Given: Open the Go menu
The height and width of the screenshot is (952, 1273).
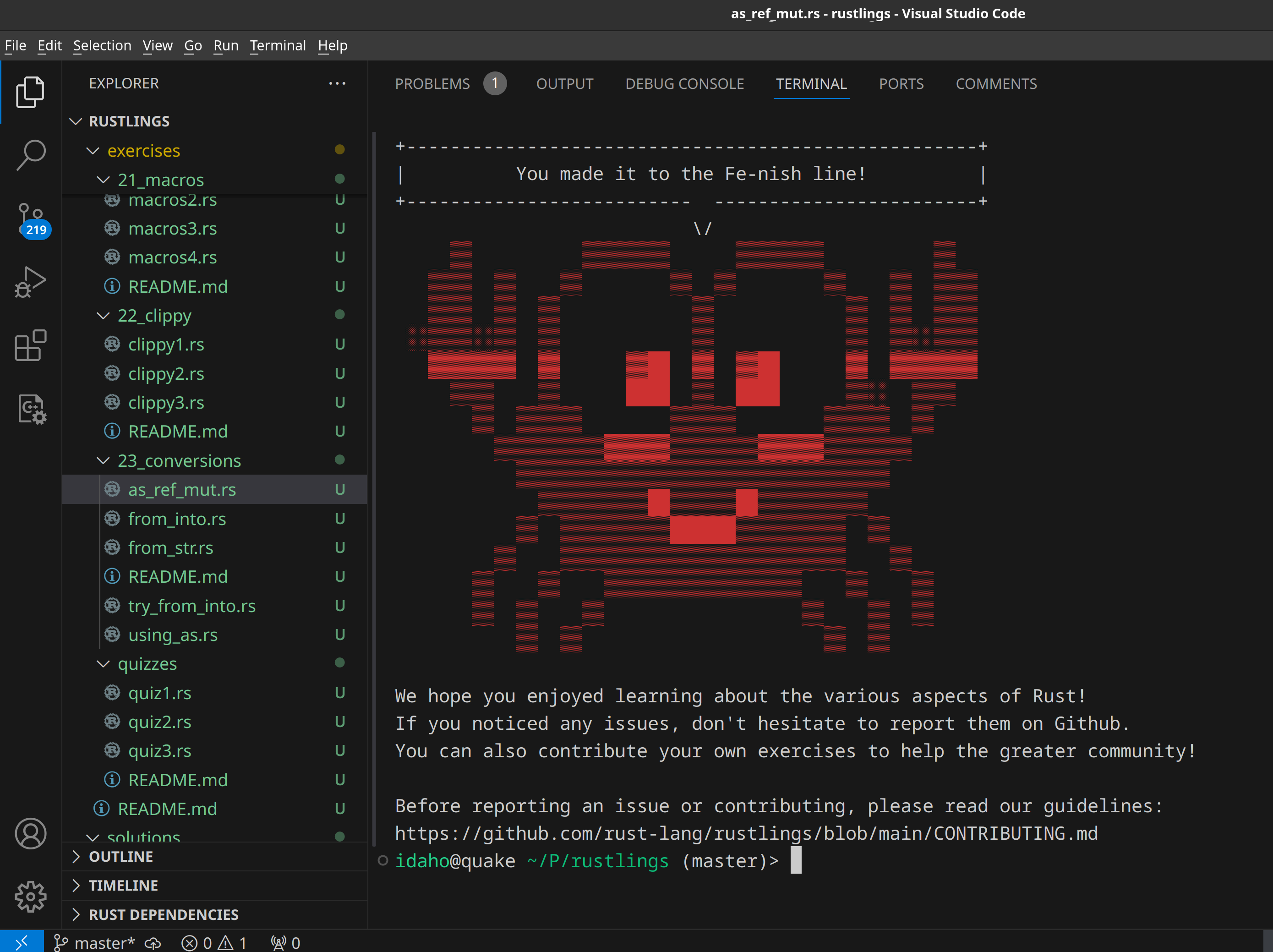Looking at the screenshot, I should (x=193, y=45).
